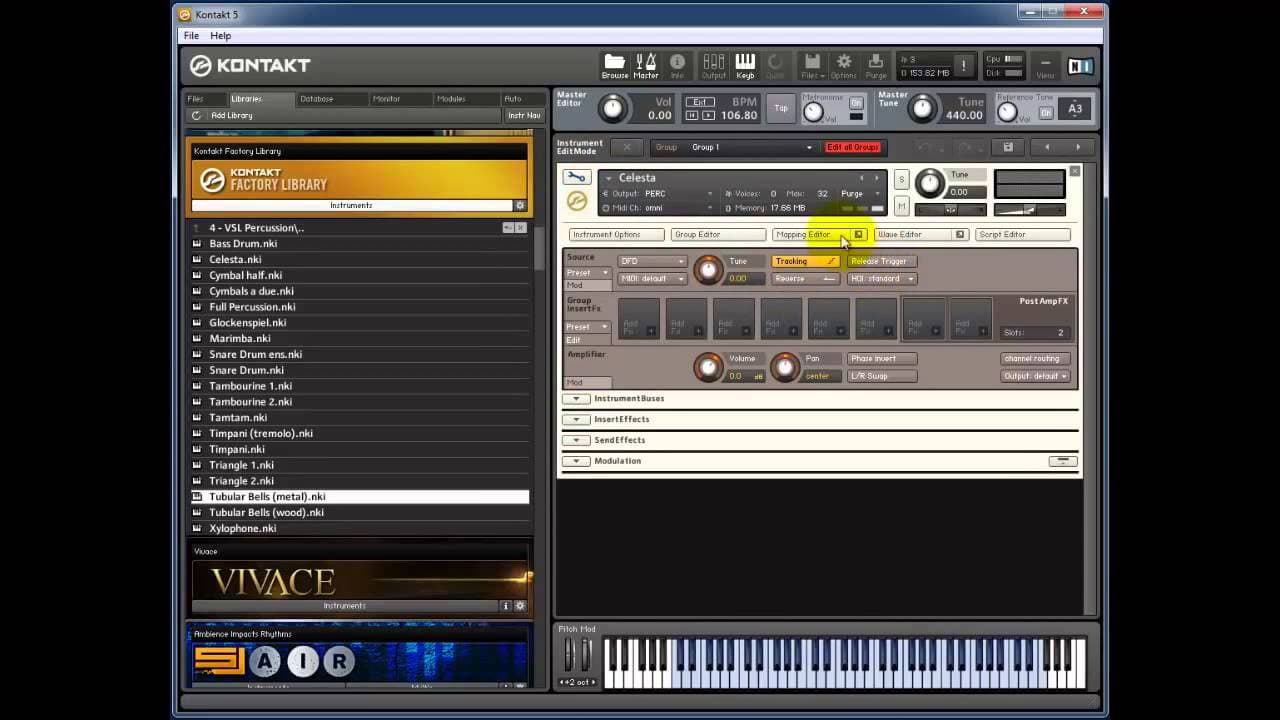The height and width of the screenshot is (720, 1280).
Task: Open Output: default dropdown
Action: pyautogui.click(x=1035, y=376)
